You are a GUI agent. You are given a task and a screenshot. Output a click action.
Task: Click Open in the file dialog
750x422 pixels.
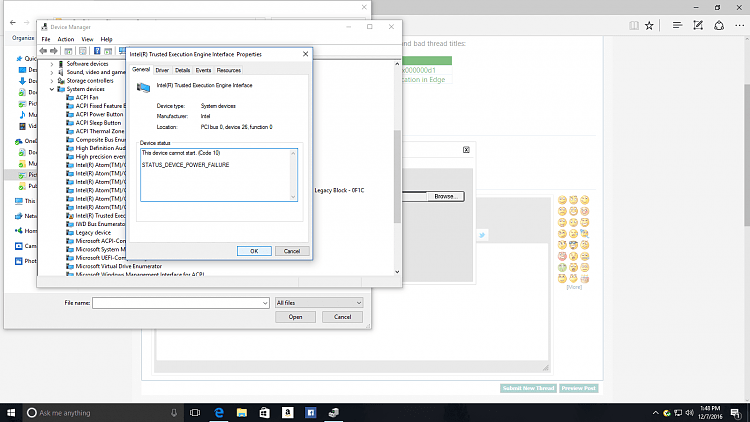(295, 317)
